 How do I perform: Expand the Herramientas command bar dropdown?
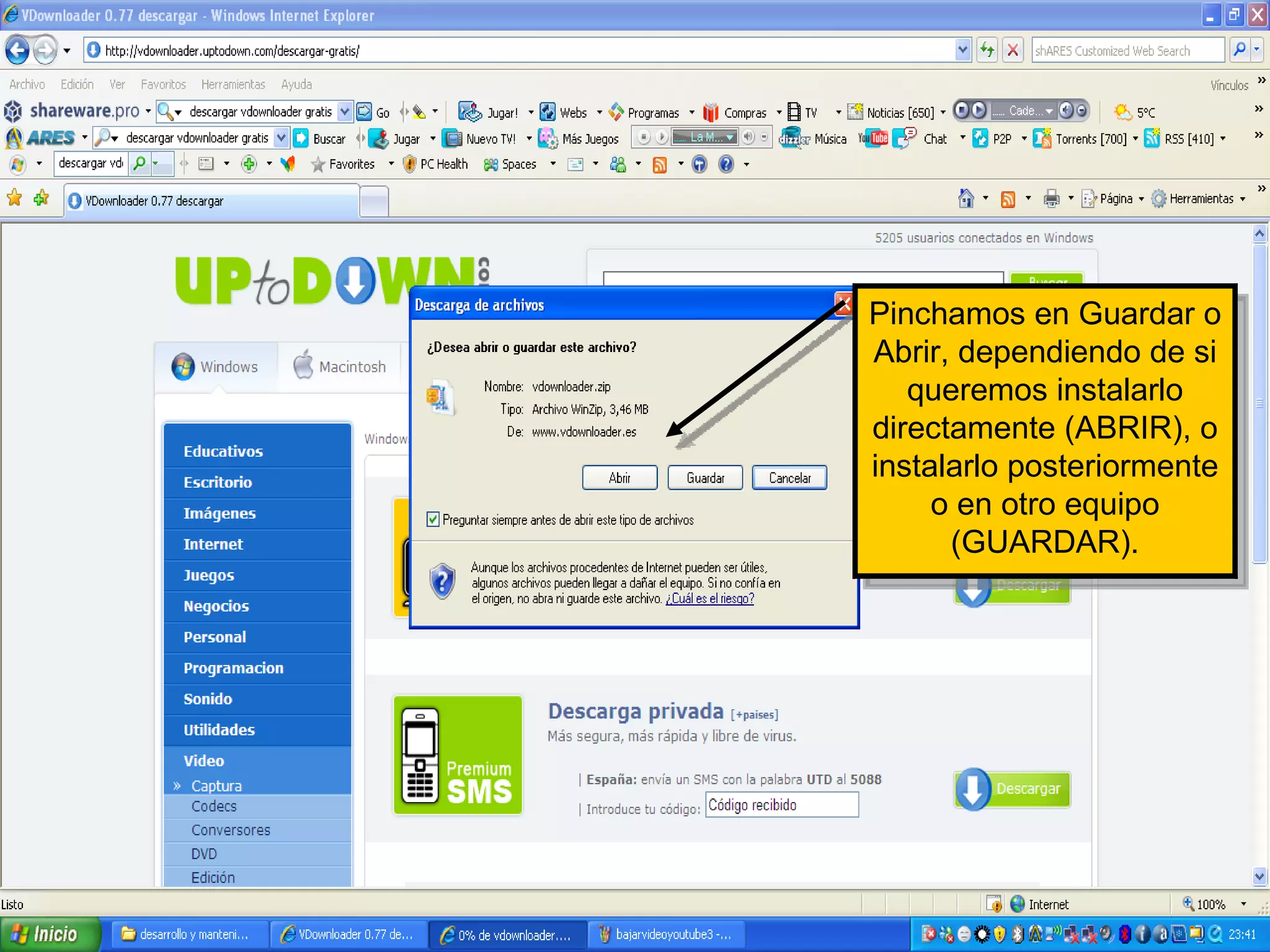[x=1243, y=200]
